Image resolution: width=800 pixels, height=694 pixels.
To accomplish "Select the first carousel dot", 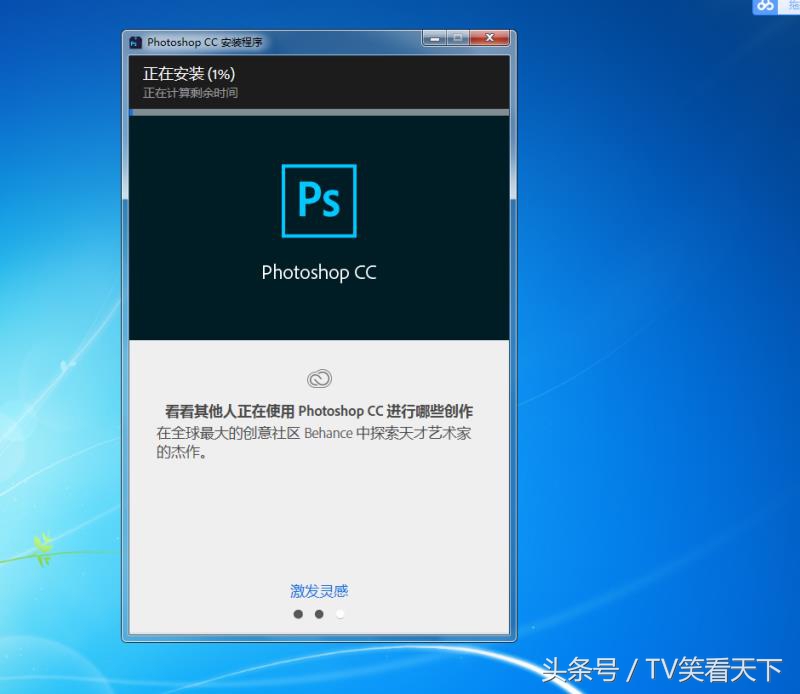I will (x=298, y=614).
